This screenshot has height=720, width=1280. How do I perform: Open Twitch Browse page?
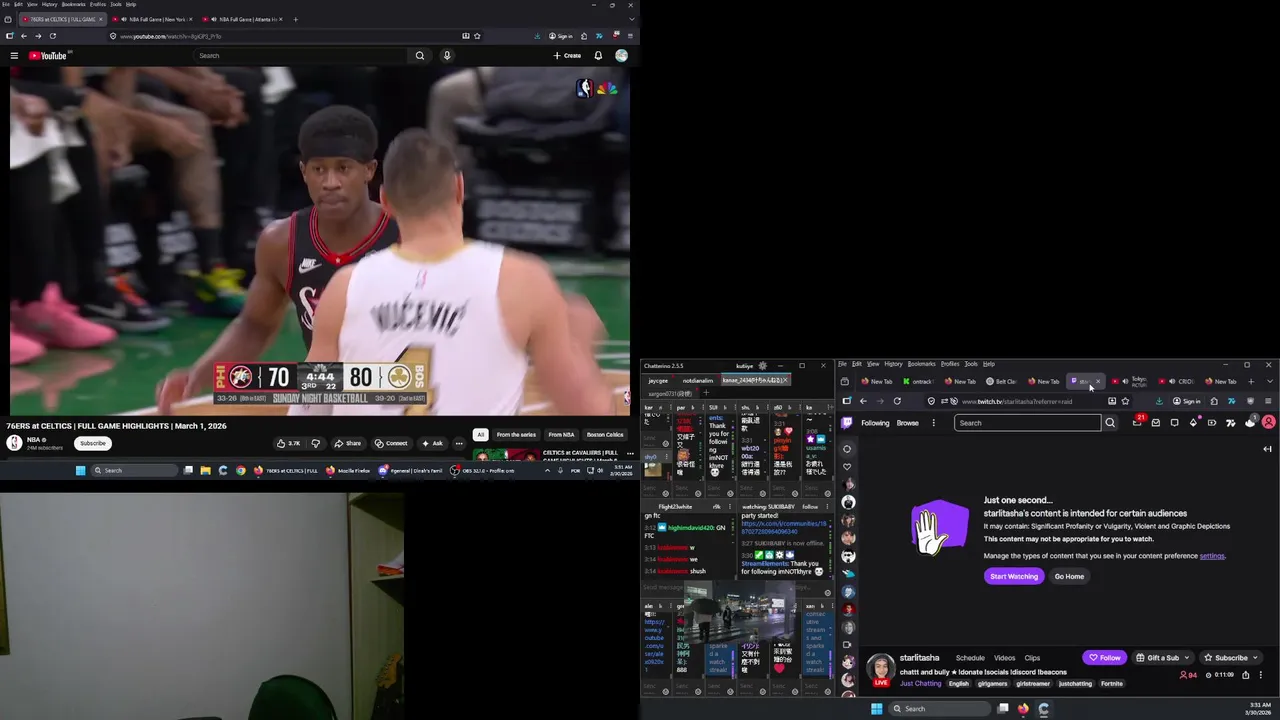(908, 423)
